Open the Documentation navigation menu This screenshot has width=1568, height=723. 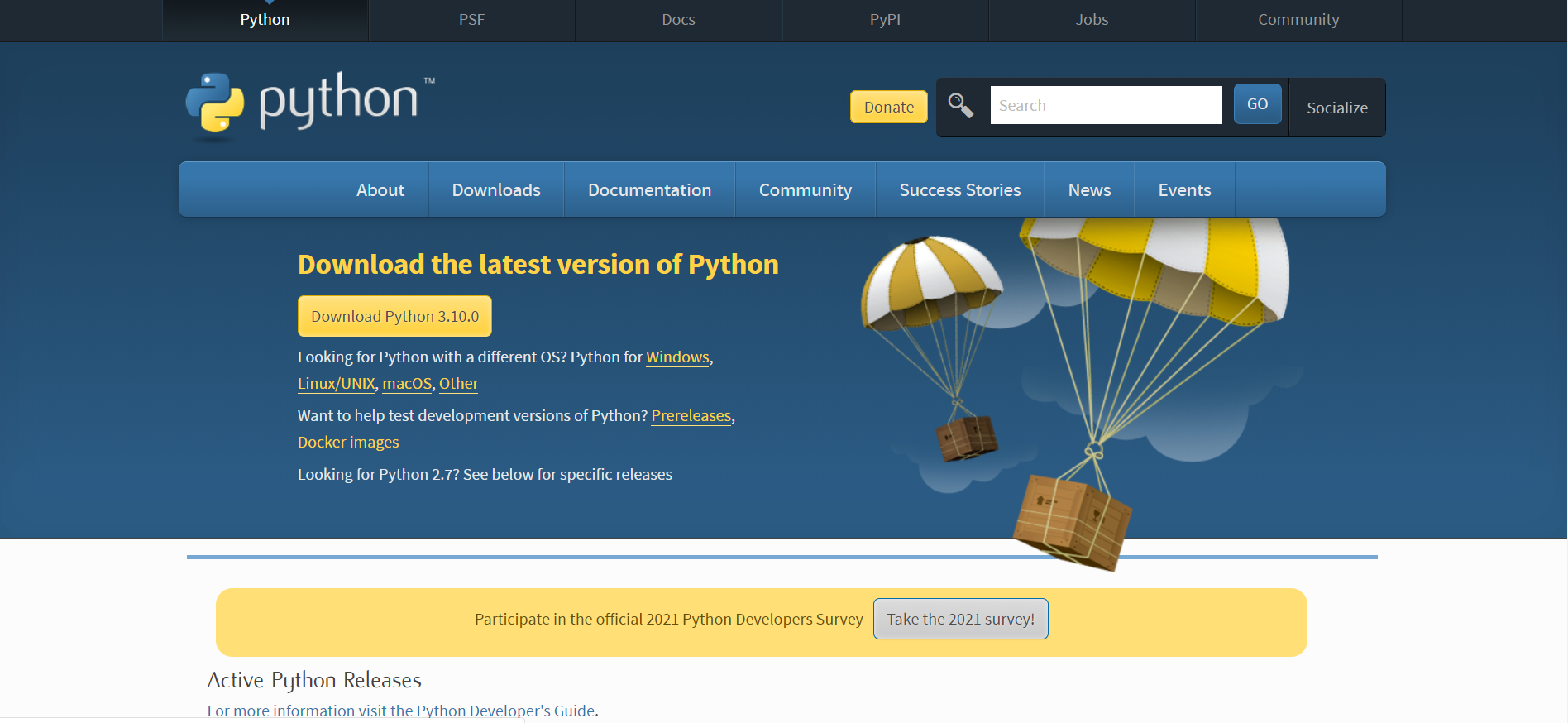click(x=649, y=190)
